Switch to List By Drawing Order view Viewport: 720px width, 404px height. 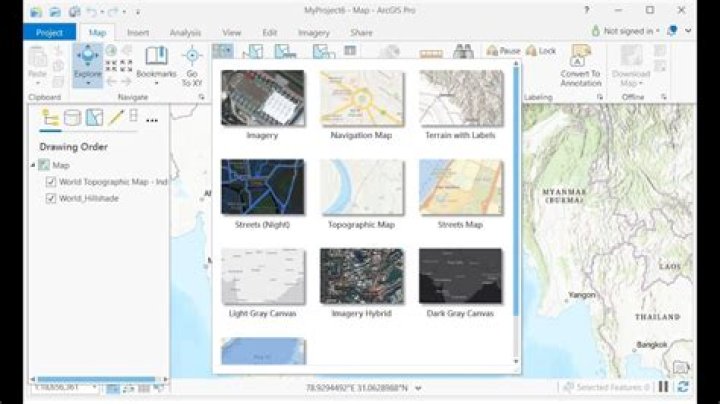[50, 118]
